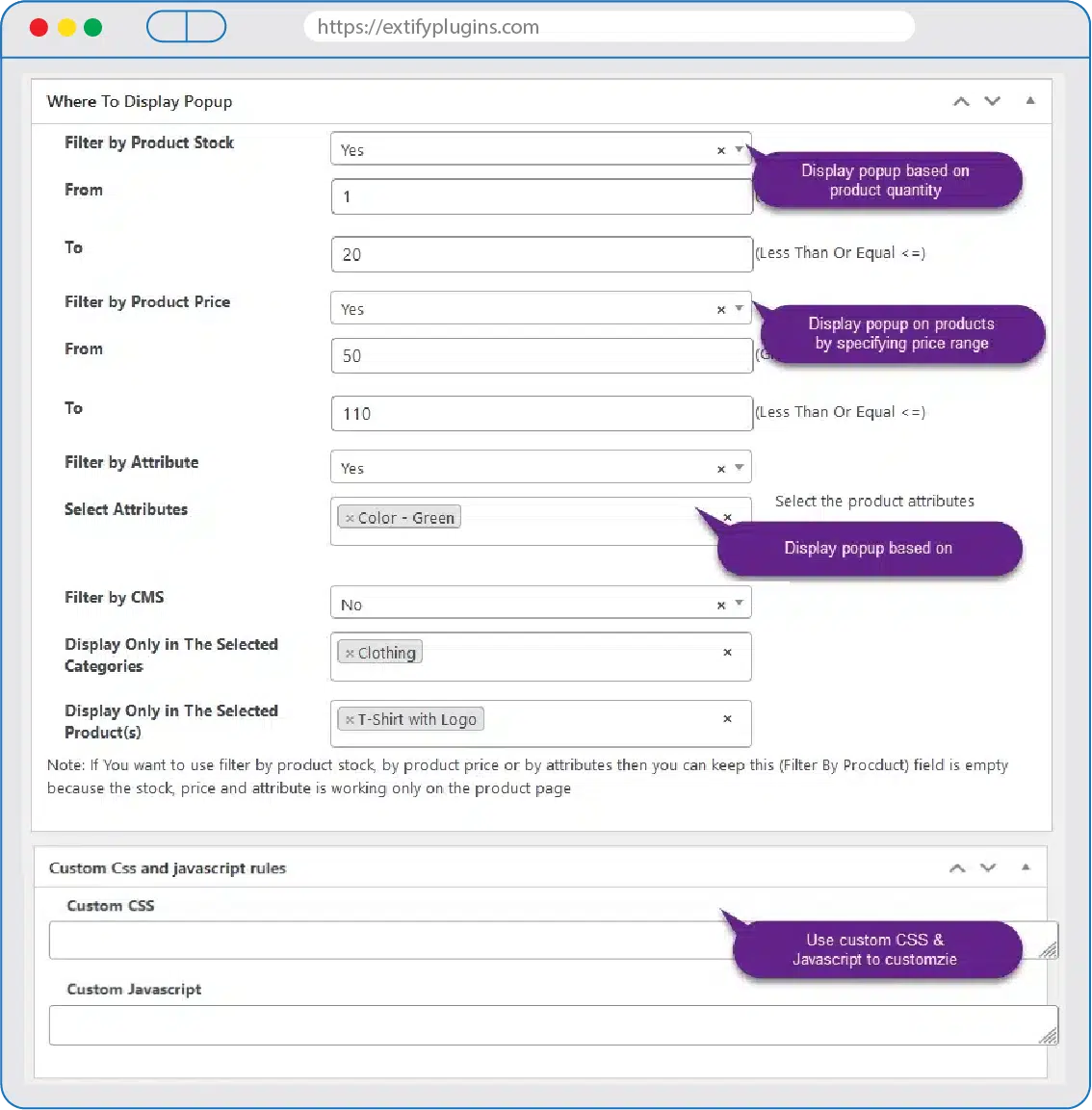Image resolution: width=1092 pixels, height=1110 pixels.
Task: Click the product price From field
Action: tap(540, 355)
